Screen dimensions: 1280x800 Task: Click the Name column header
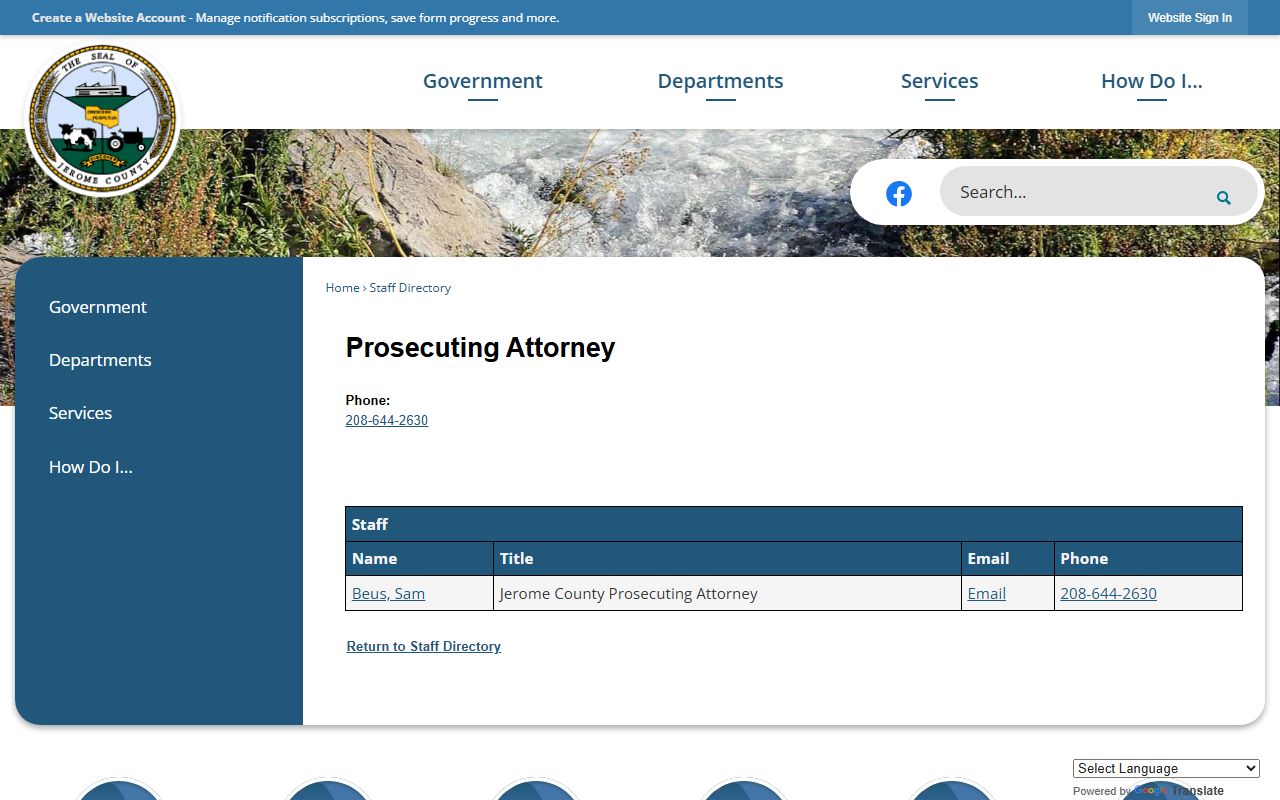pos(420,559)
